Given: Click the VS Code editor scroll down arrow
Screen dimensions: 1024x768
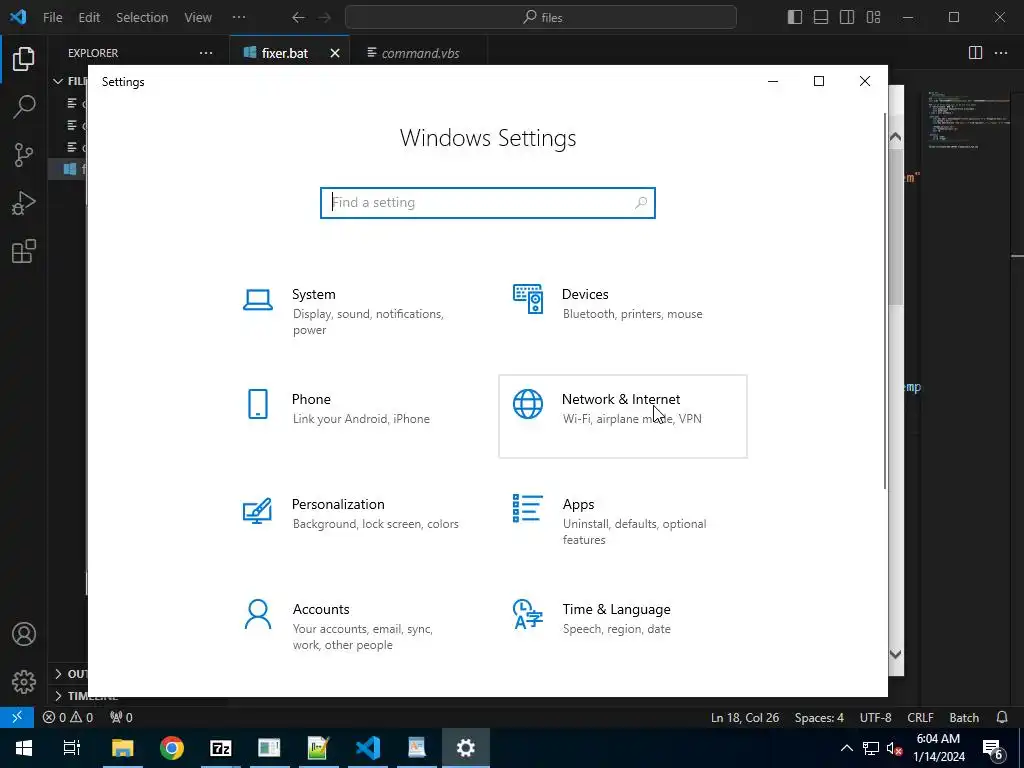Looking at the screenshot, I should [x=895, y=654].
